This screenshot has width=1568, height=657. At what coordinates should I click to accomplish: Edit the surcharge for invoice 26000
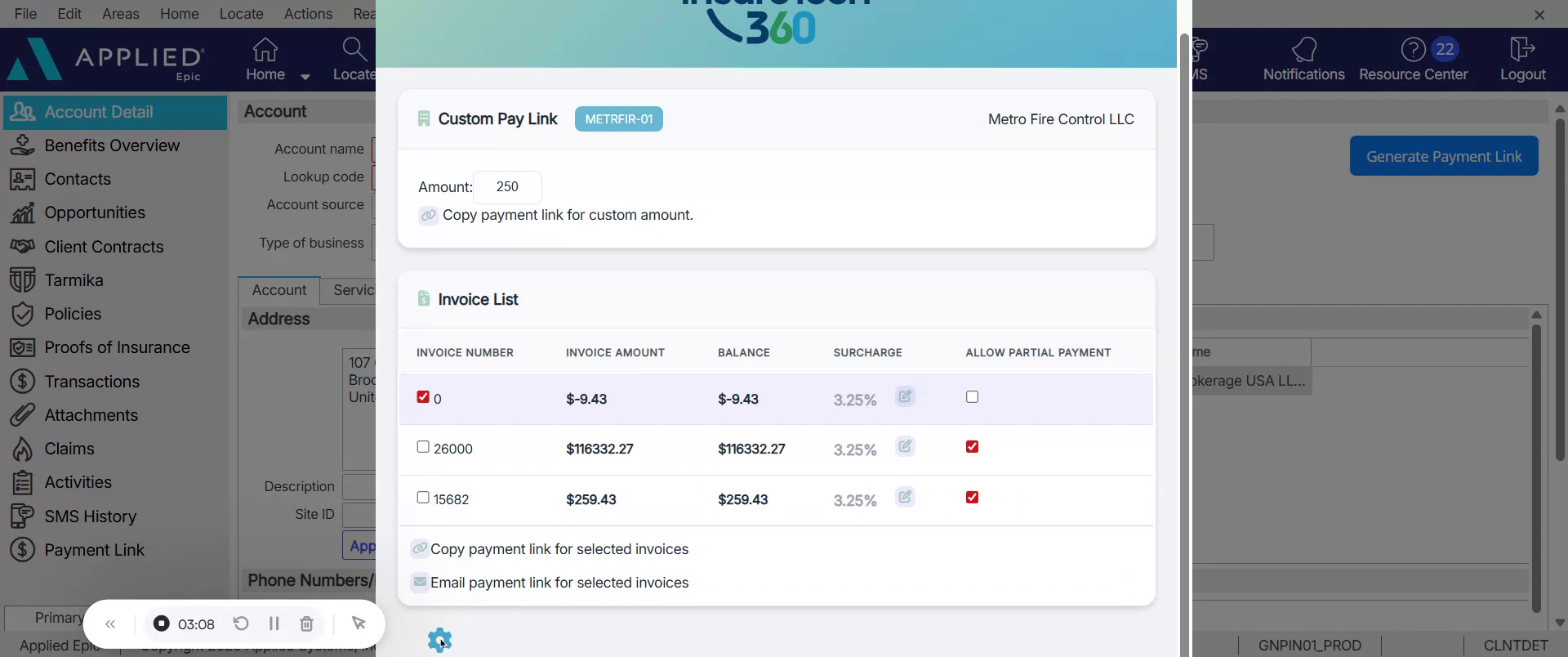[x=905, y=446]
